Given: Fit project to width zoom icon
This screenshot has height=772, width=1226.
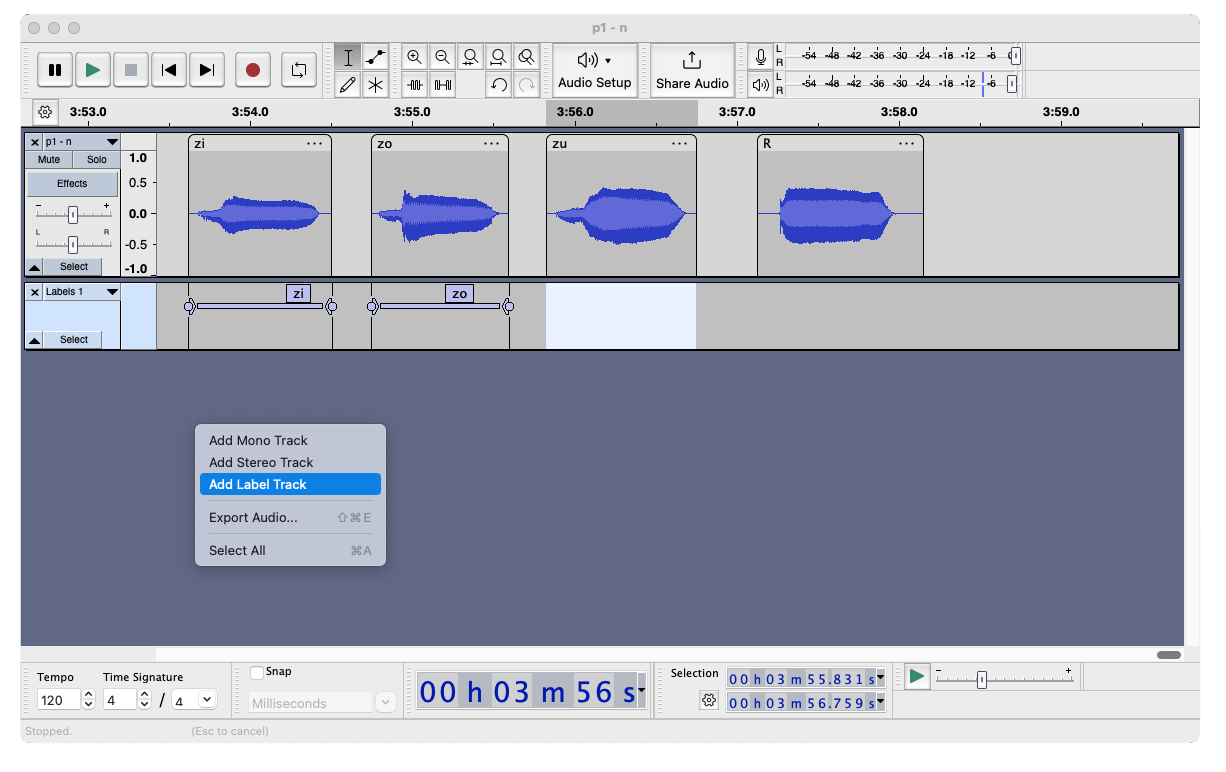Looking at the screenshot, I should point(498,57).
